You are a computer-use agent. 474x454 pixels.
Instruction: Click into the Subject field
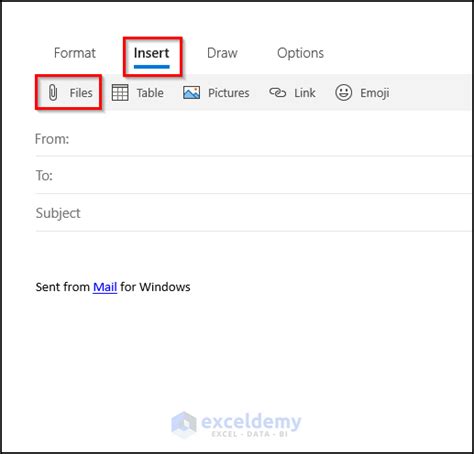(x=253, y=213)
